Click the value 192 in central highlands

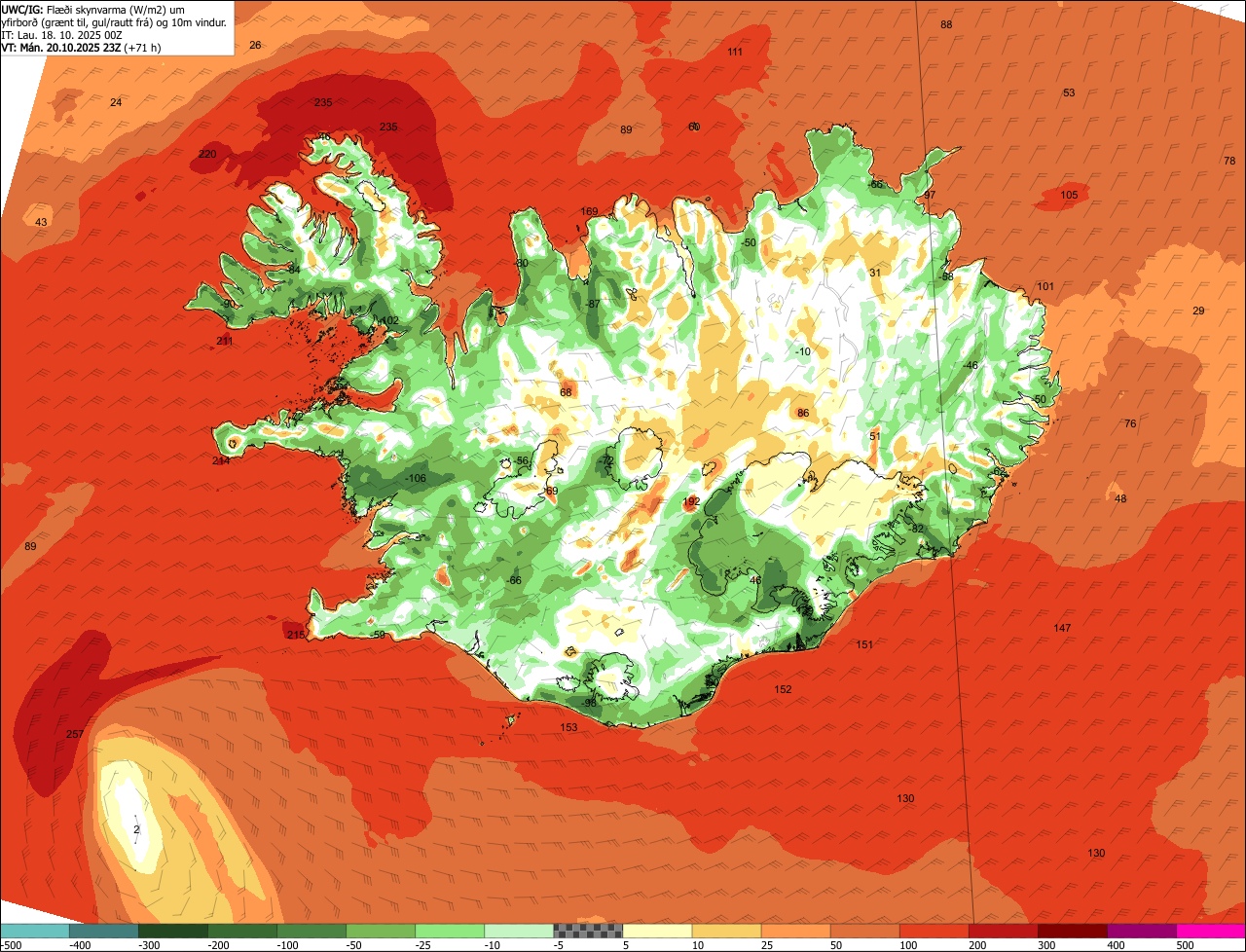pos(691,502)
